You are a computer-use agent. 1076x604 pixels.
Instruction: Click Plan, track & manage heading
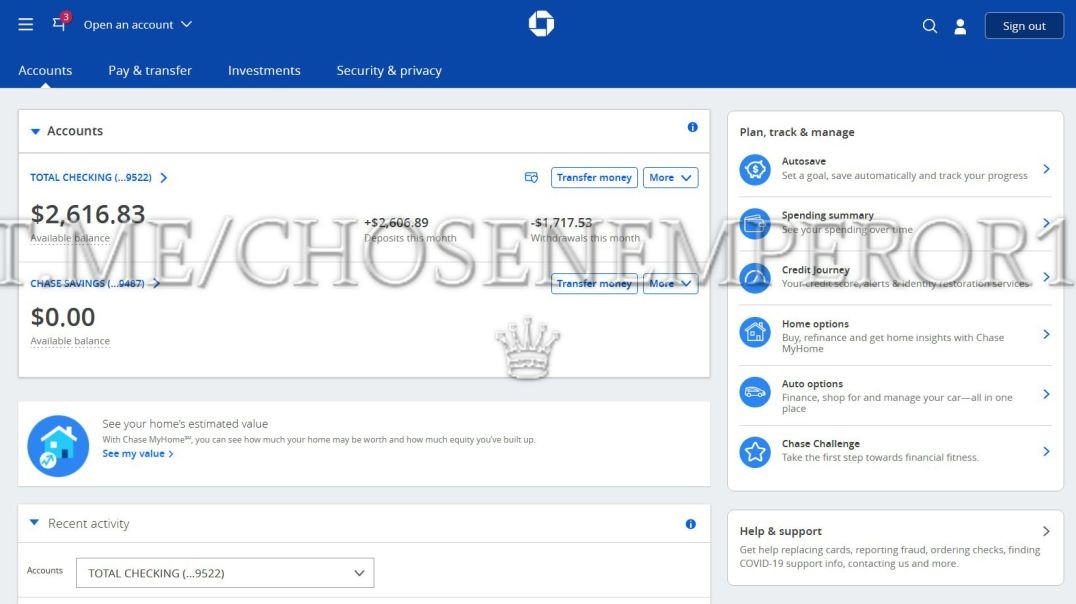pos(797,132)
